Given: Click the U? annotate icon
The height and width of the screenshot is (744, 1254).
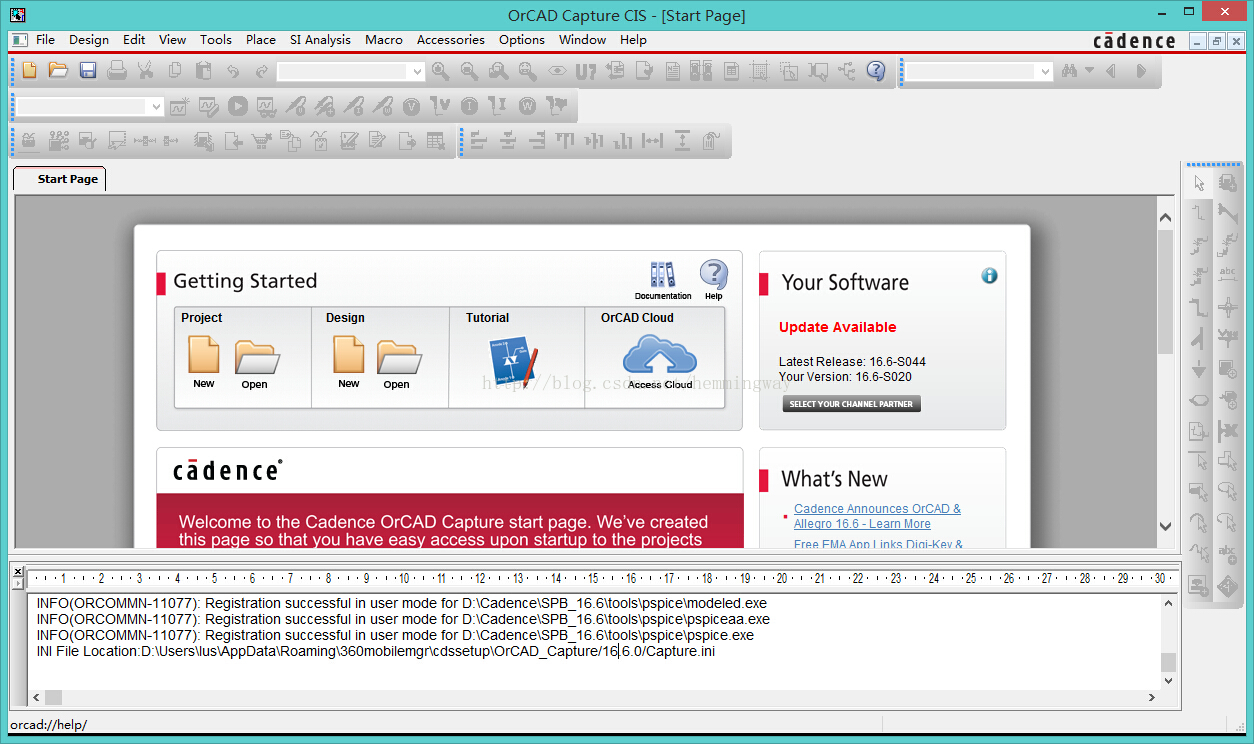Looking at the screenshot, I should tap(586, 71).
